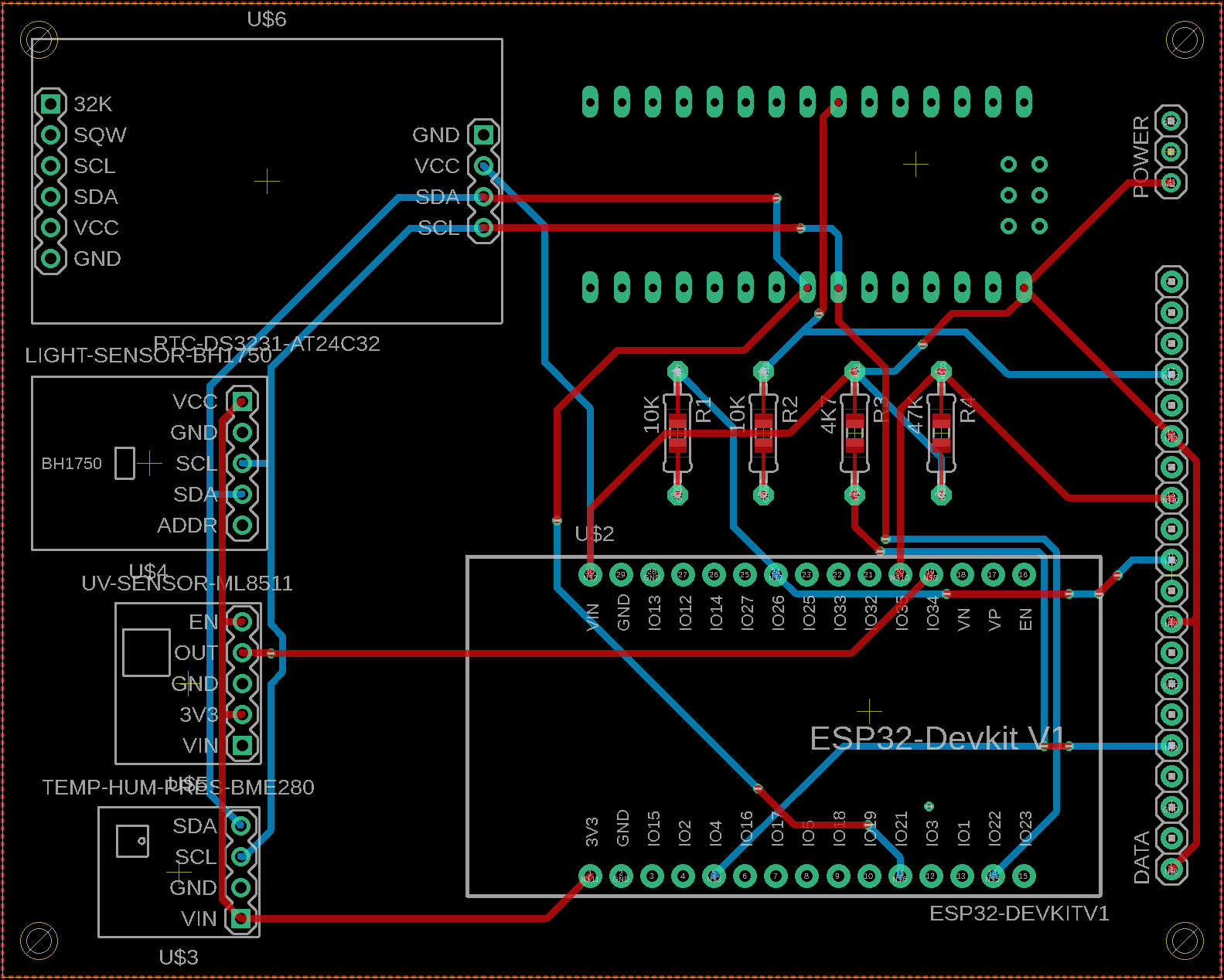Image resolution: width=1224 pixels, height=980 pixels.
Task: Select the IO15 pin label on the ESP32
Action: [654, 829]
